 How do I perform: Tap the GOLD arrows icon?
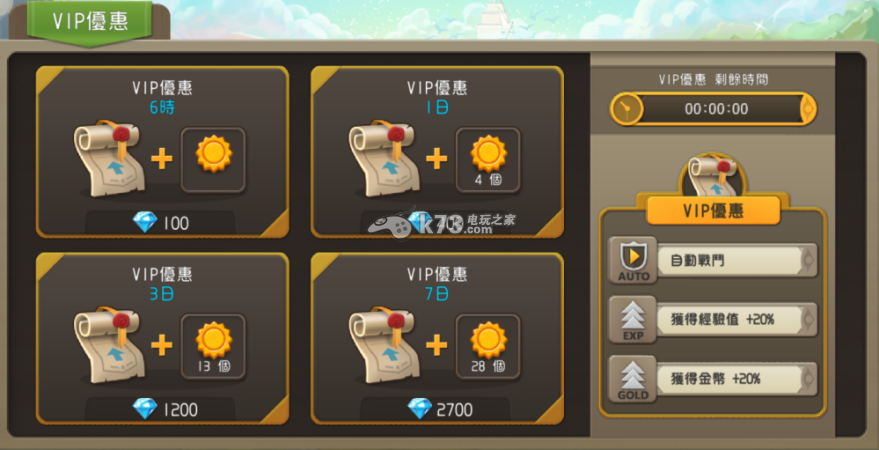click(633, 379)
